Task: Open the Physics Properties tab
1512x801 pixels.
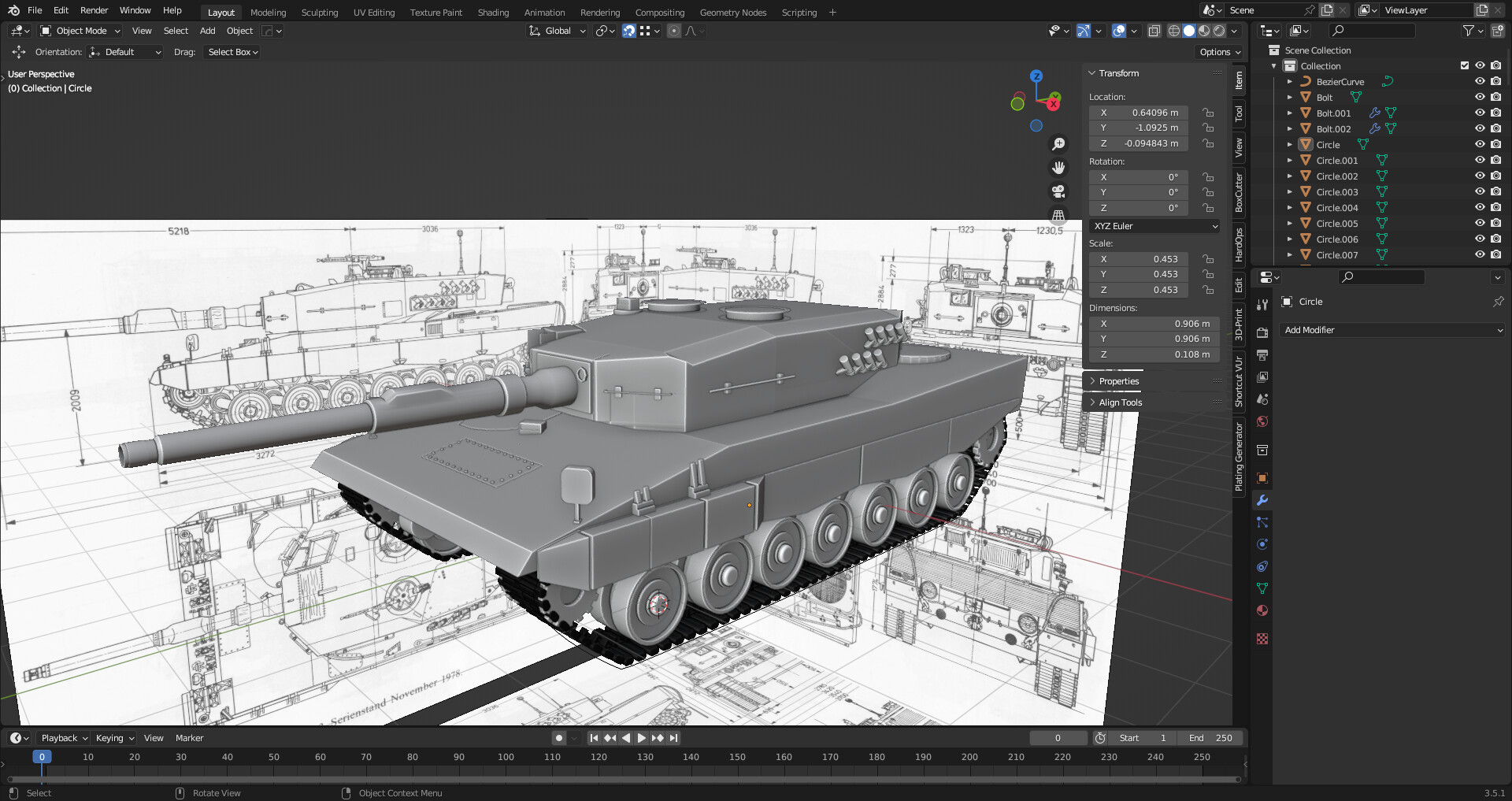Action: point(1262,544)
